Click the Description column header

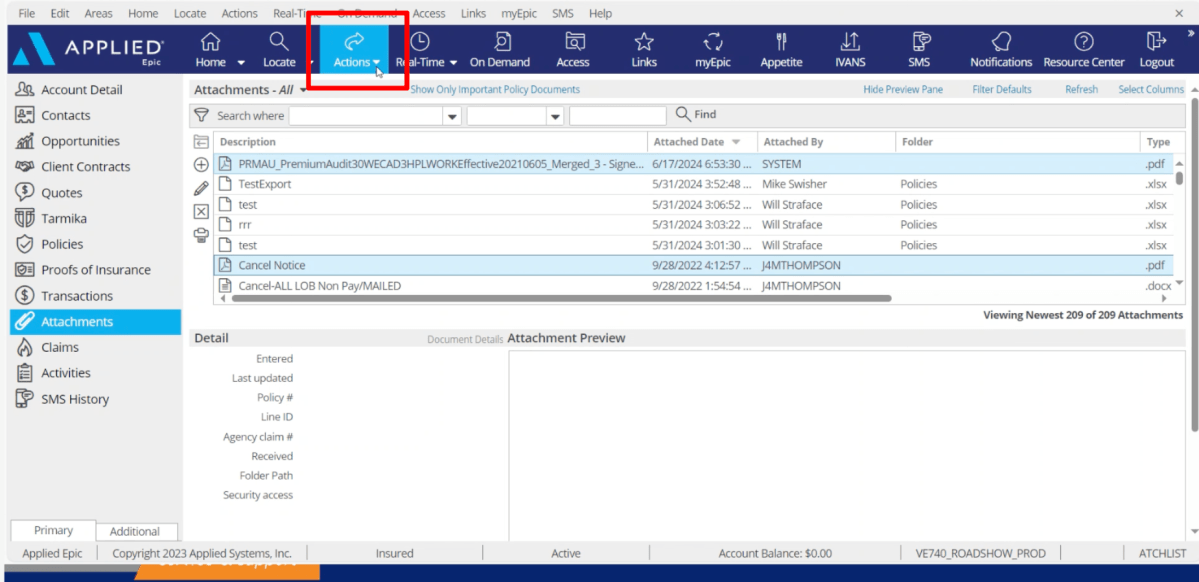431,142
